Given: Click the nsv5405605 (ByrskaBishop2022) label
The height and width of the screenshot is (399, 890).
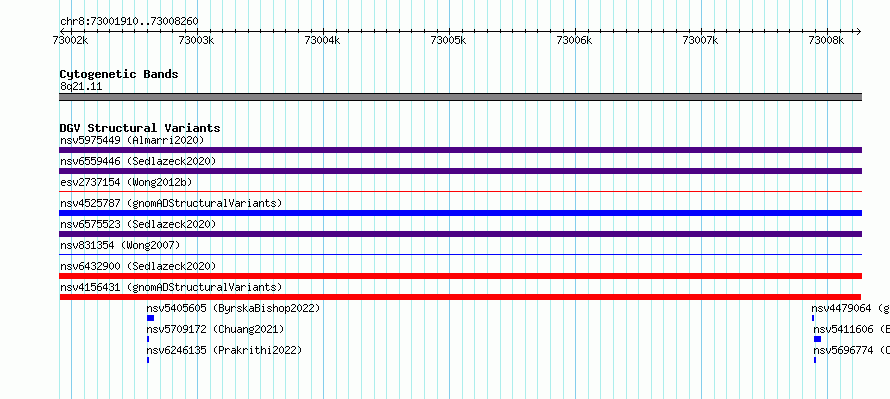Looking at the screenshot, I should (233, 308).
